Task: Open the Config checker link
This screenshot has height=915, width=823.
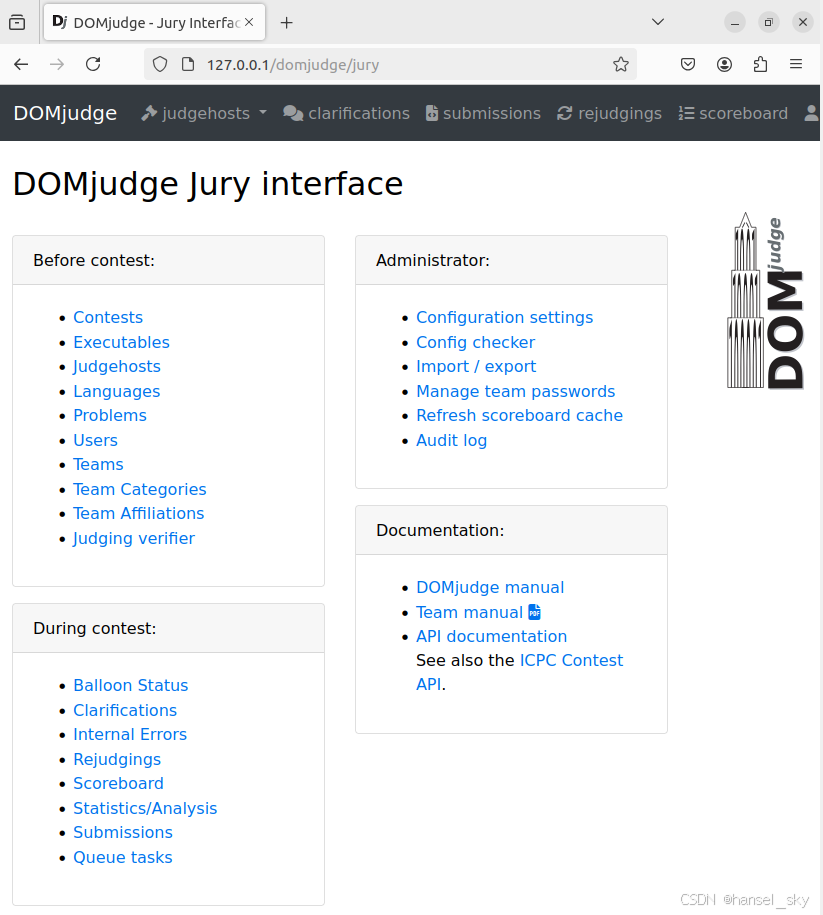Action: [475, 342]
